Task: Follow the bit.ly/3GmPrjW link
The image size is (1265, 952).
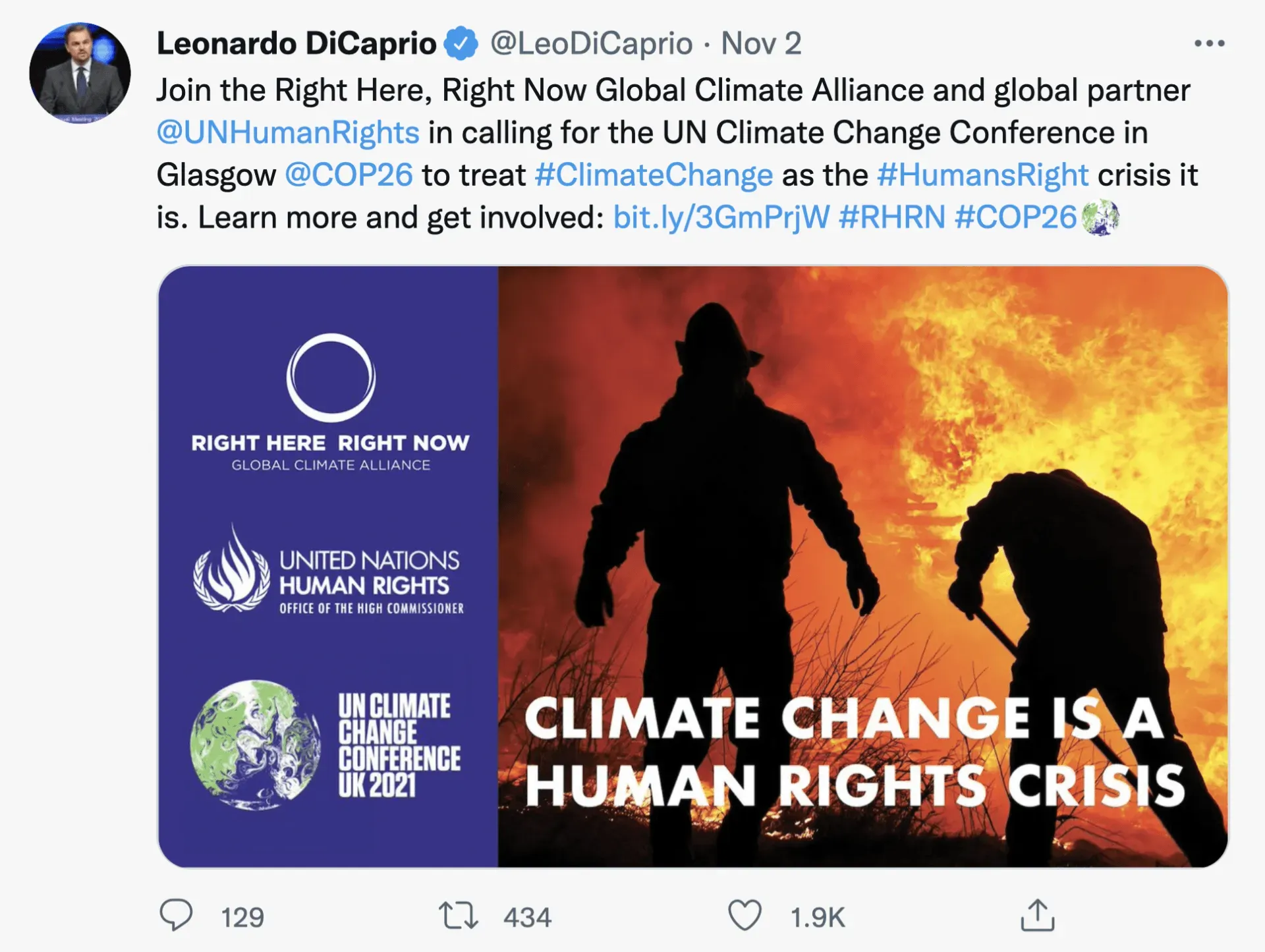Action: pyautogui.click(x=721, y=217)
